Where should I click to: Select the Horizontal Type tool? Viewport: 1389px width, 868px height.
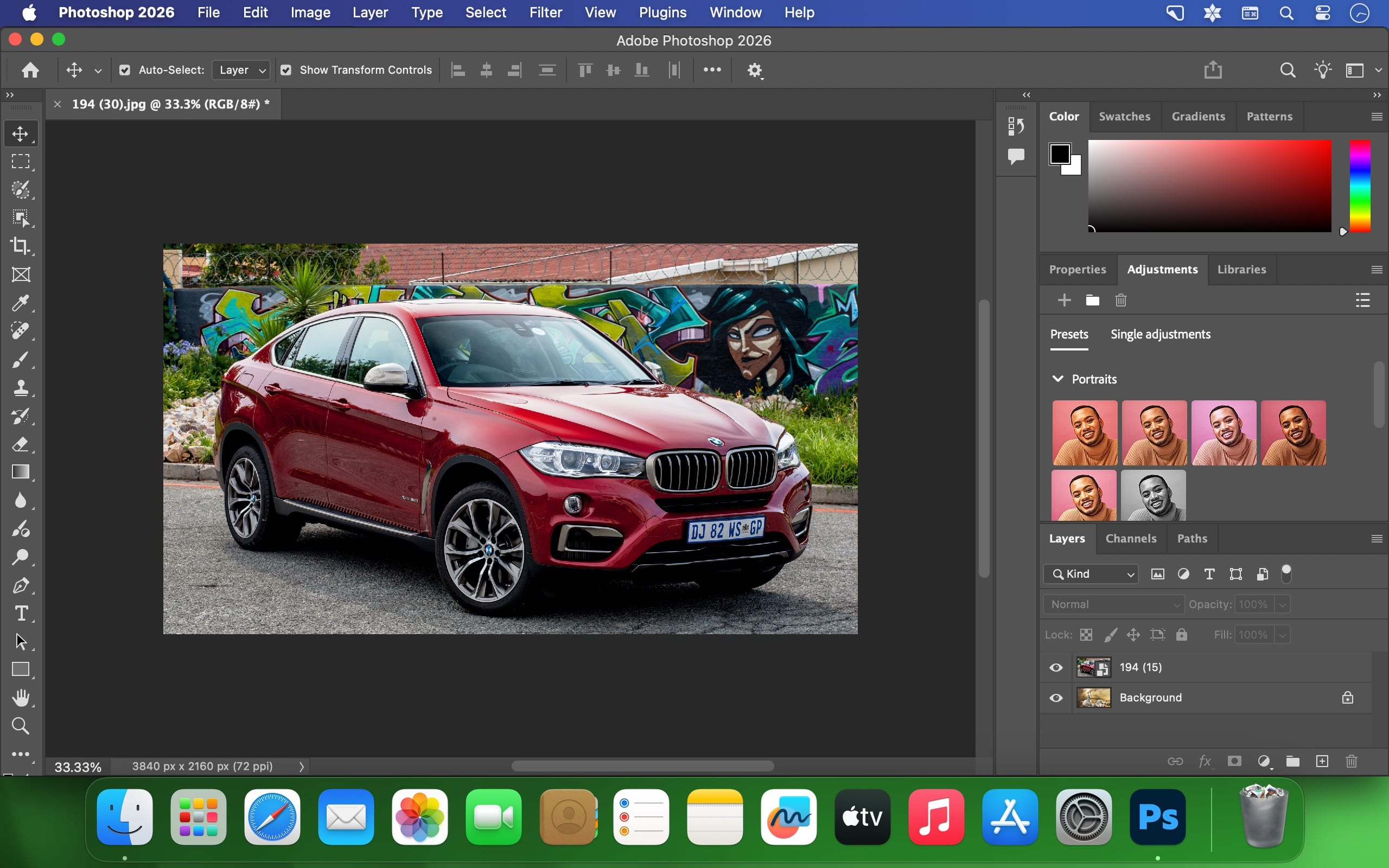click(x=21, y=613)
